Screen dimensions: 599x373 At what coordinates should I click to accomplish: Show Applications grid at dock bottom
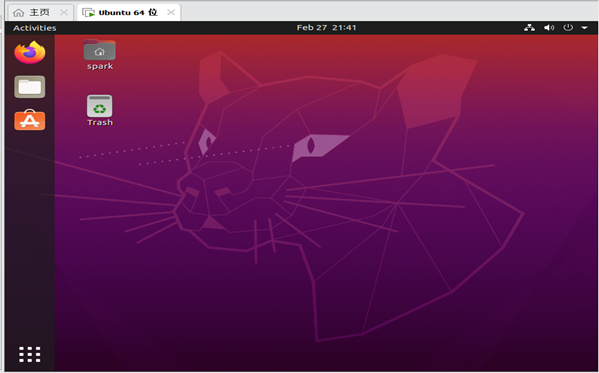pyautogui.click(x=30, y=354)
